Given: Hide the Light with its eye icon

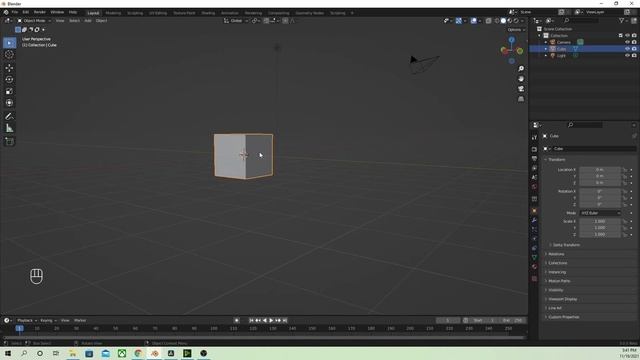Looking at the screenshot, I should (627, 56).
